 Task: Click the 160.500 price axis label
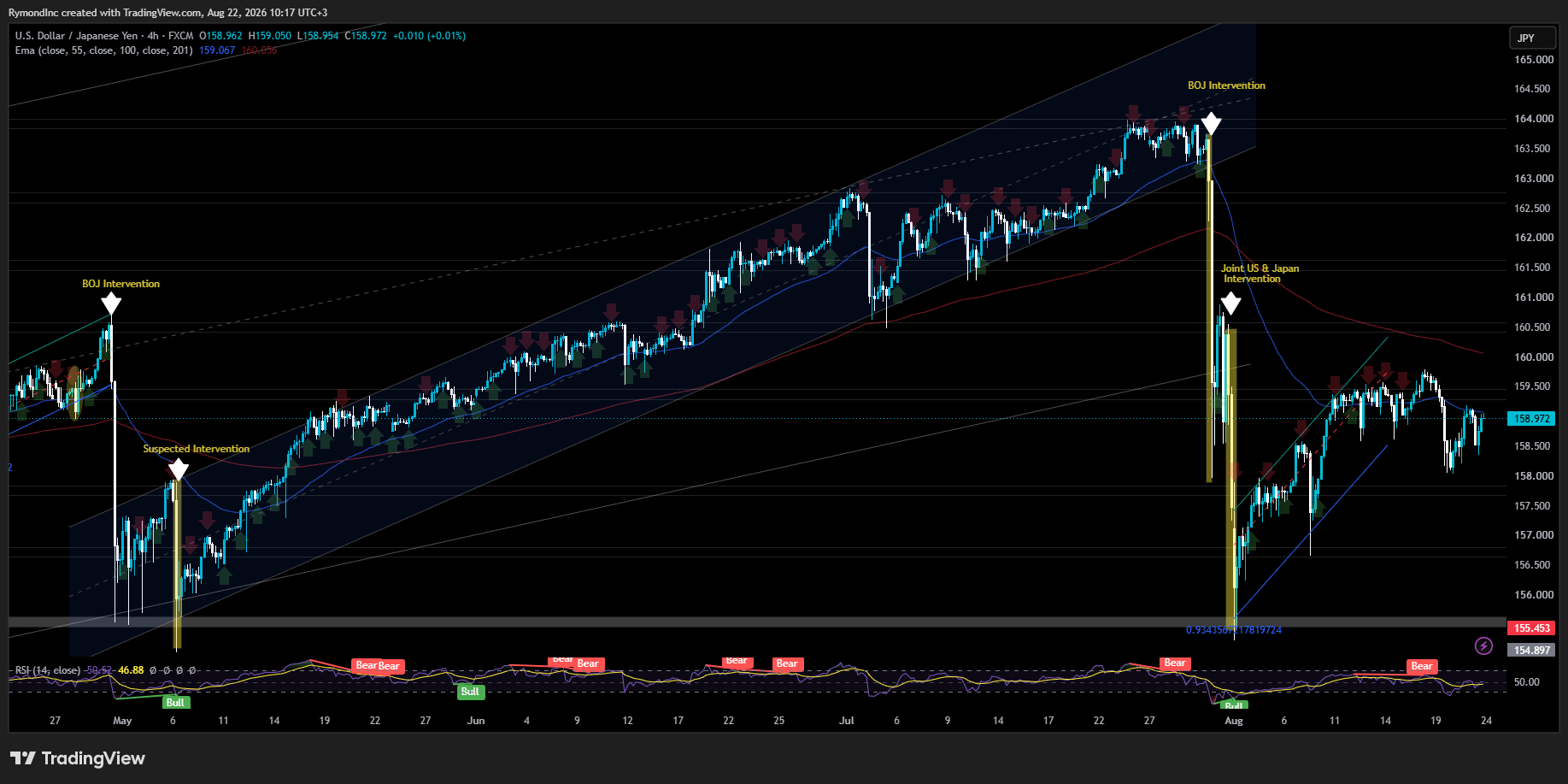1534,327
